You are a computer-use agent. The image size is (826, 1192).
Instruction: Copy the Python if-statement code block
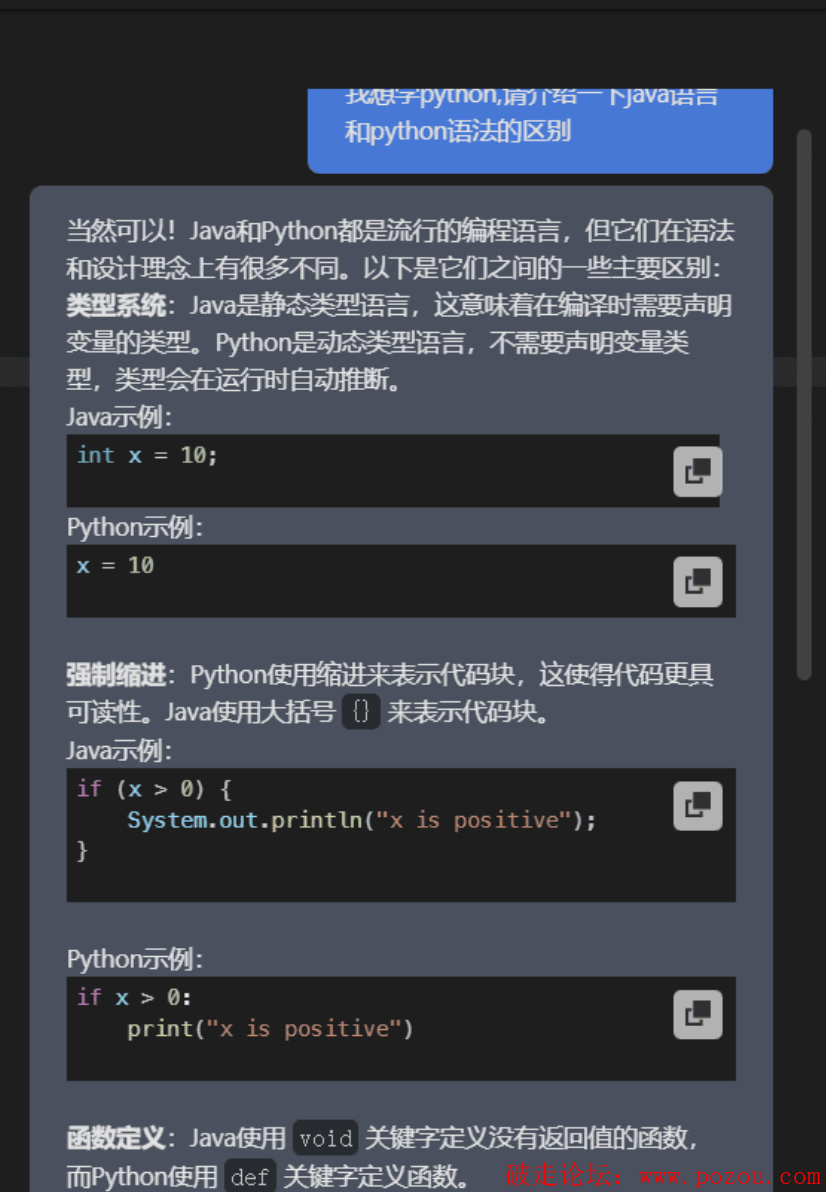point(697,1014)
